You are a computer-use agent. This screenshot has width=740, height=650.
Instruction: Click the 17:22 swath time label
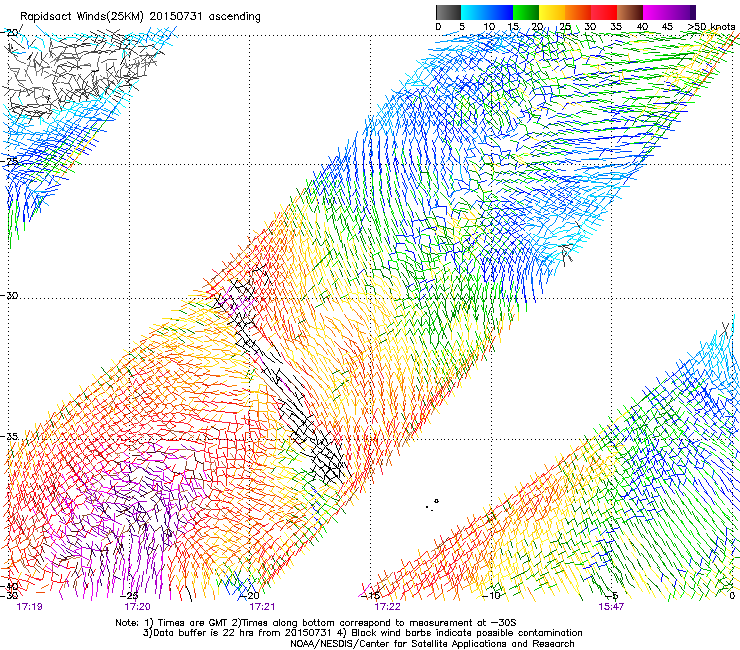point(387,607)
